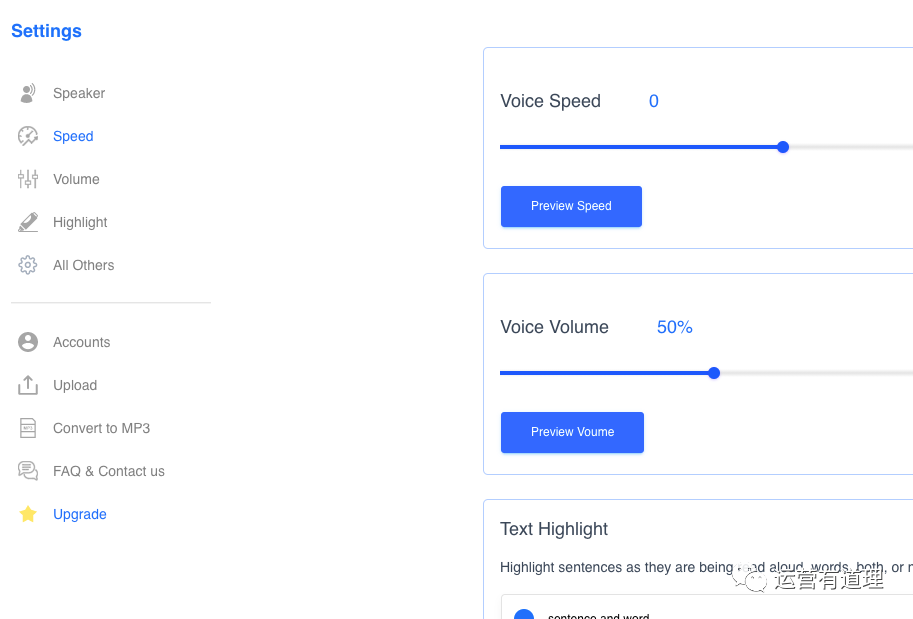
Task: Select the sentence and word radio option
Action: pos(524,615)
